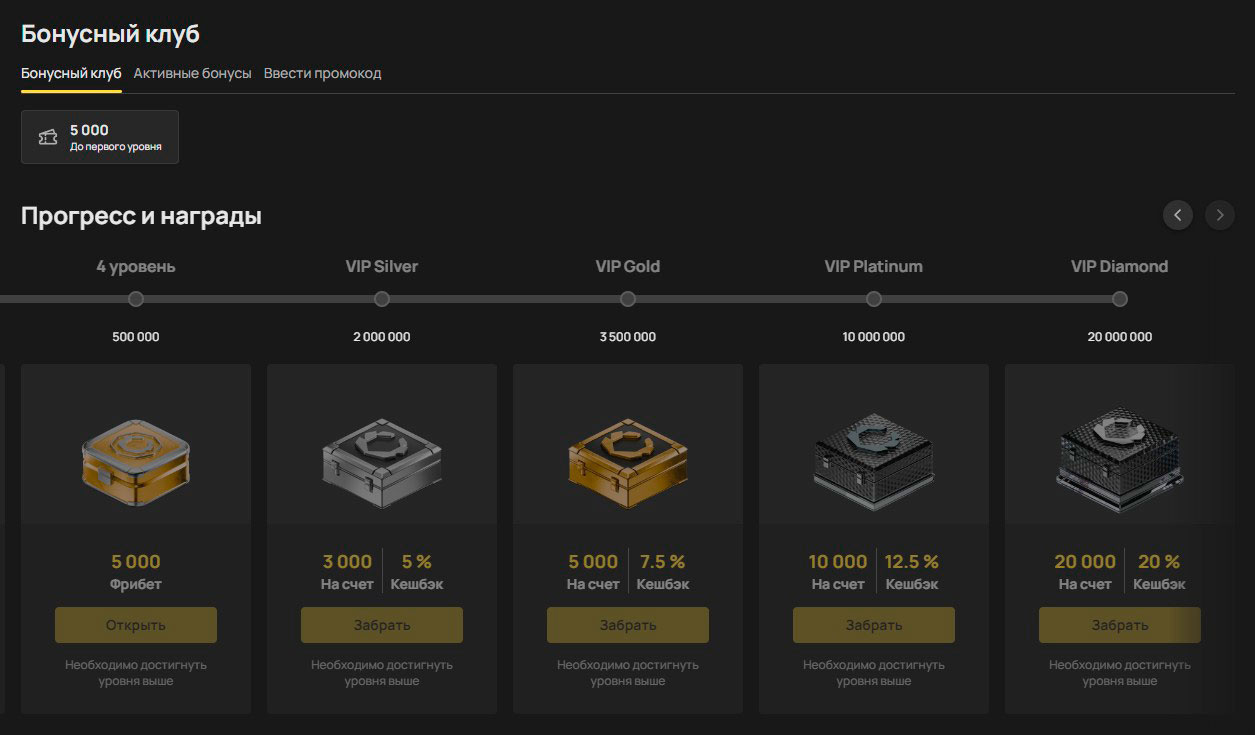Image resolution: width=1255 pixels, height=735 pixels.
Task: Click the VIP Diamond progress marker
Action: 1120,299
